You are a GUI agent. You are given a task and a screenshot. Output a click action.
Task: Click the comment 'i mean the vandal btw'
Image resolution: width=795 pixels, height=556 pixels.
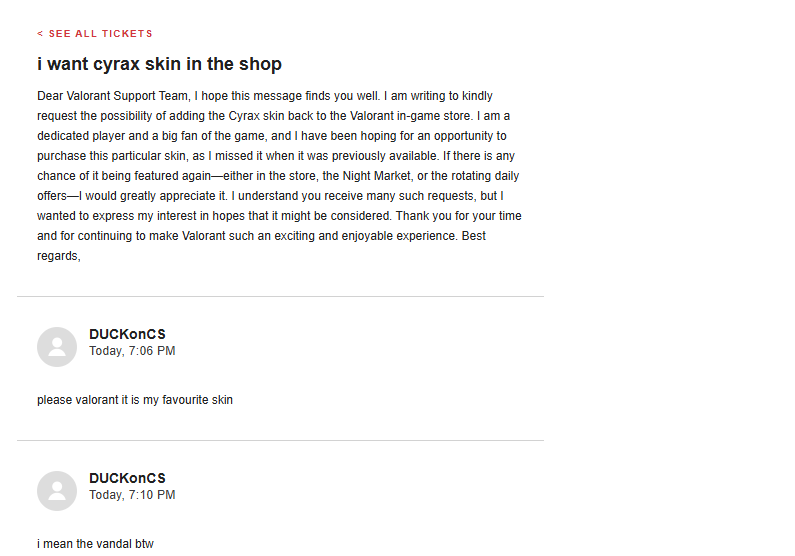tap(95, 544)
